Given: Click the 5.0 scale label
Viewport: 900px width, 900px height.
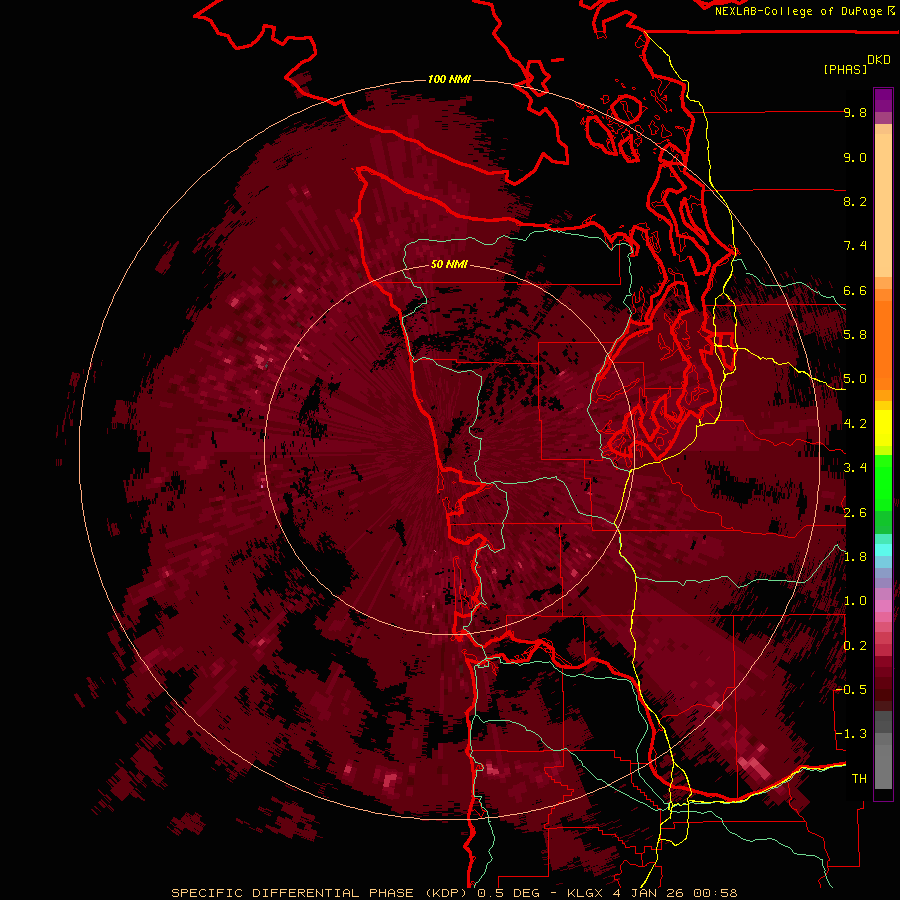Looking at the screenshot, I should [855, 379].
